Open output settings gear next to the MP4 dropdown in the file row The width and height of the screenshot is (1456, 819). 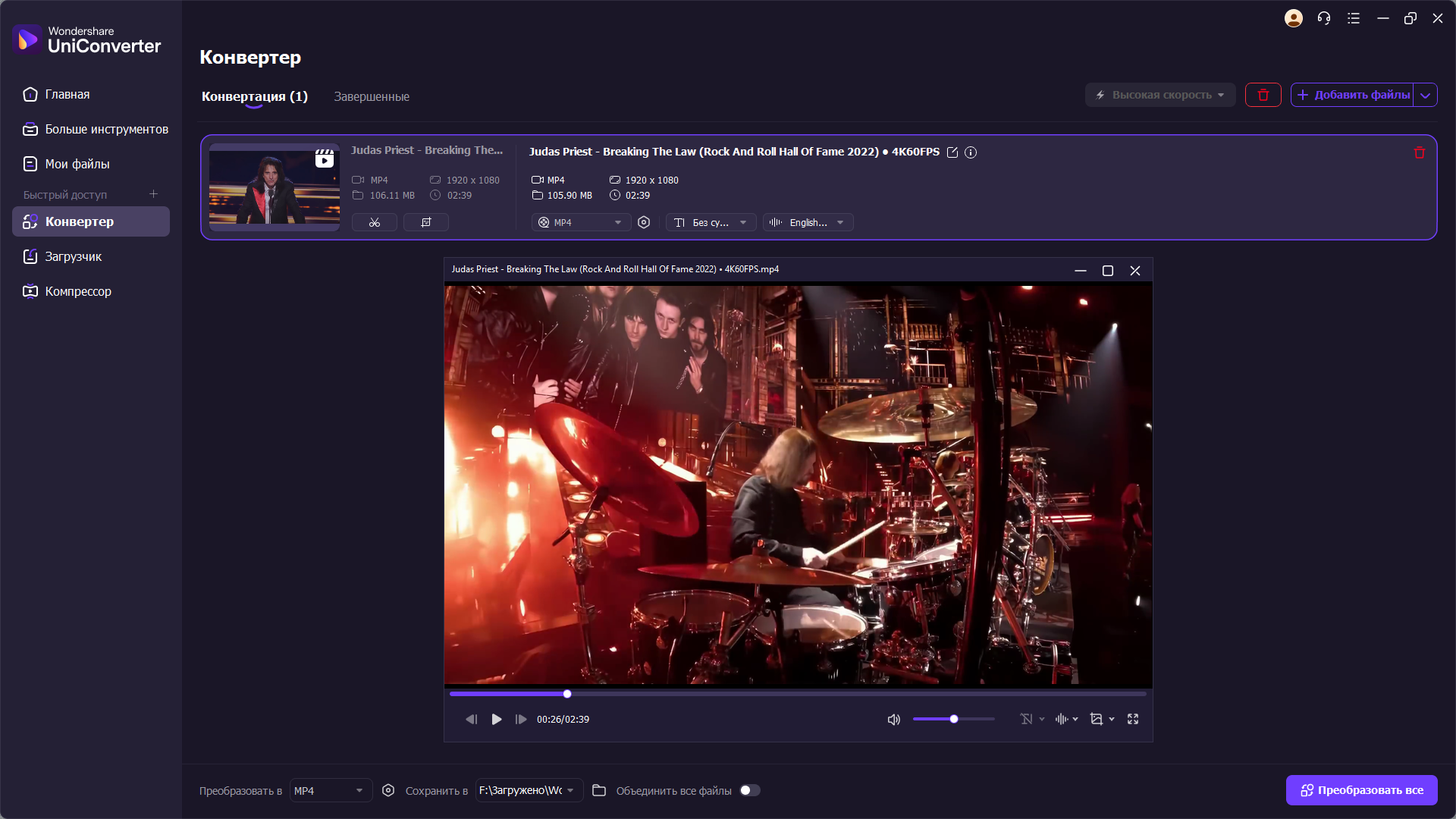[644, 222]
